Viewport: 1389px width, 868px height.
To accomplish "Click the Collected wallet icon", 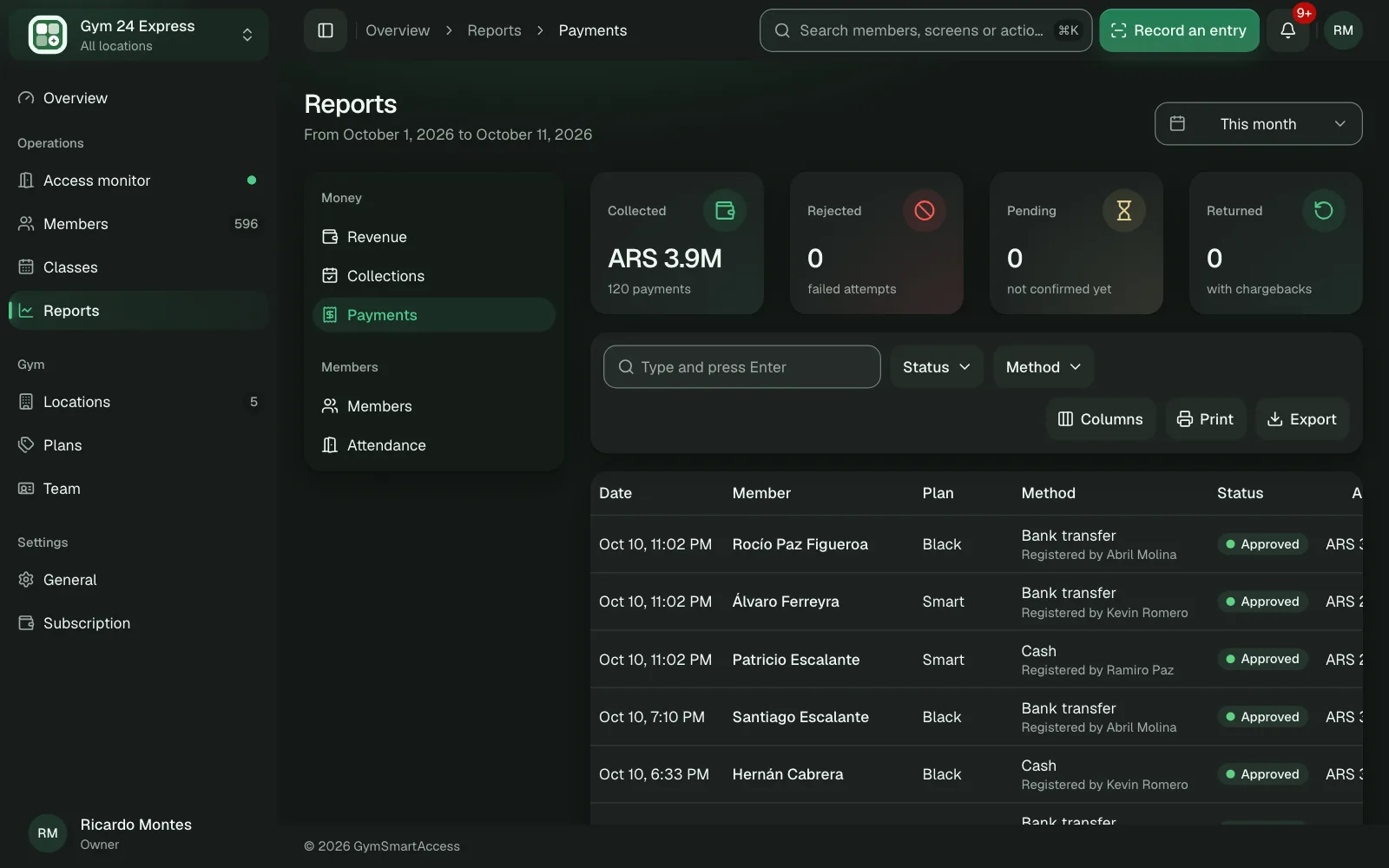I will pyautogui.click(x=725, y=210).
